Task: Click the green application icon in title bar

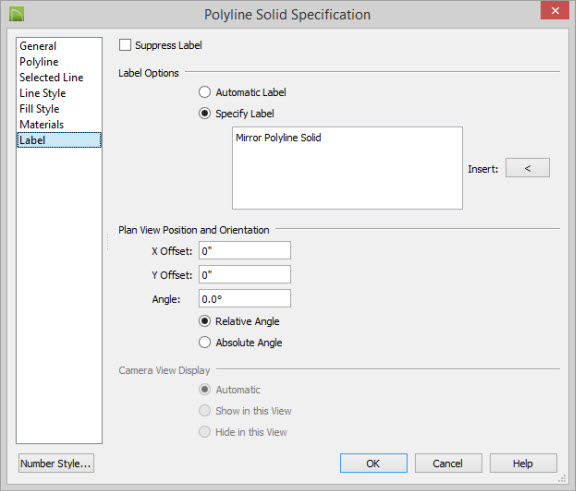Action: point(17,14)
